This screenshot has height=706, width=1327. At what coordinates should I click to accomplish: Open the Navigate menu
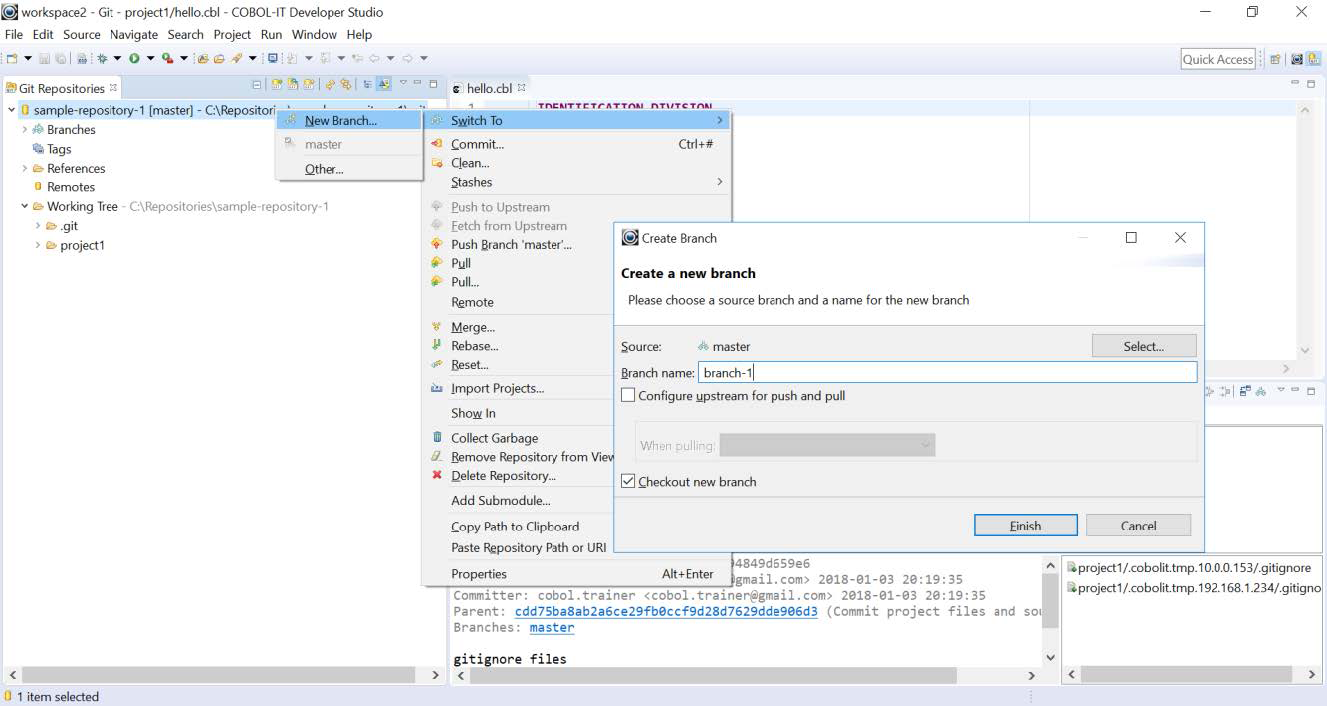point(133,34)
